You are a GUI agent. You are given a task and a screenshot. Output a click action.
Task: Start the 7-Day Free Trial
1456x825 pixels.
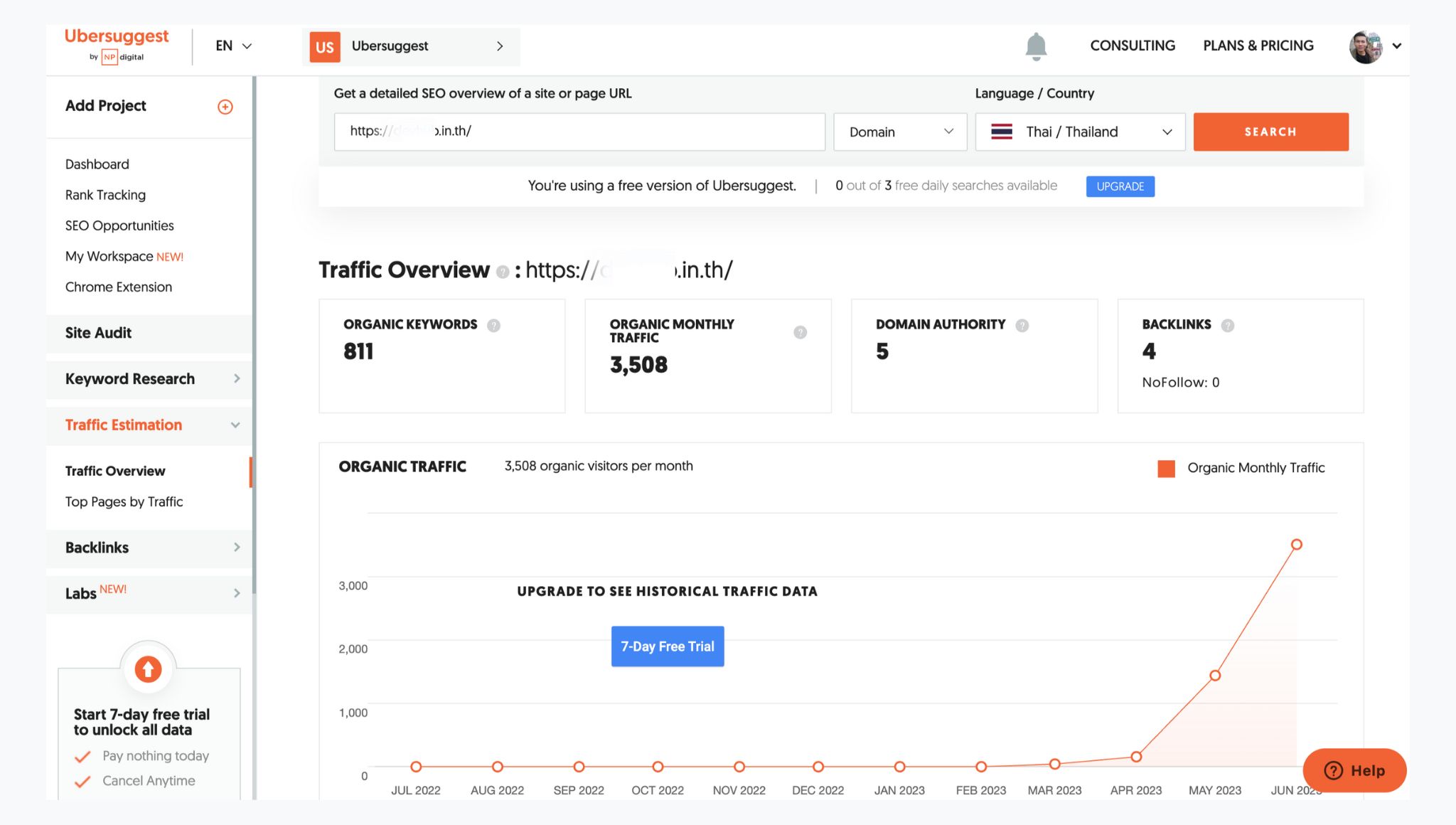pyautogui.click(x=668, y=646)
